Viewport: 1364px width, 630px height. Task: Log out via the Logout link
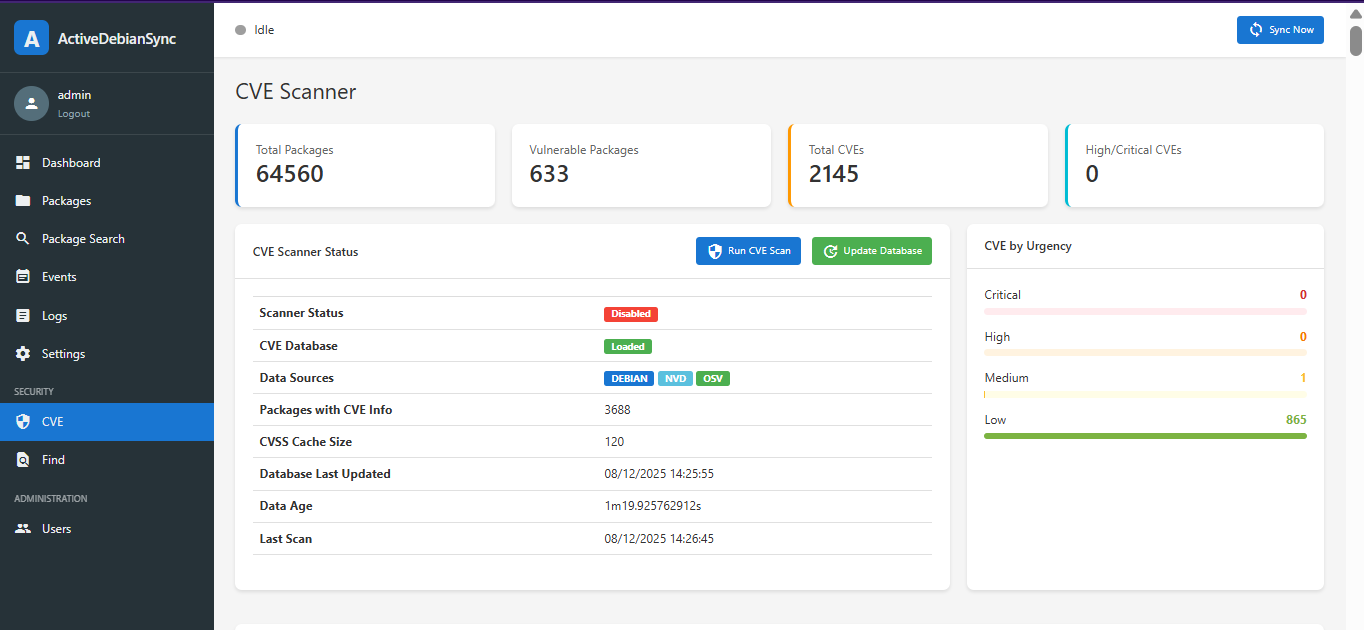tap(74, 114)
